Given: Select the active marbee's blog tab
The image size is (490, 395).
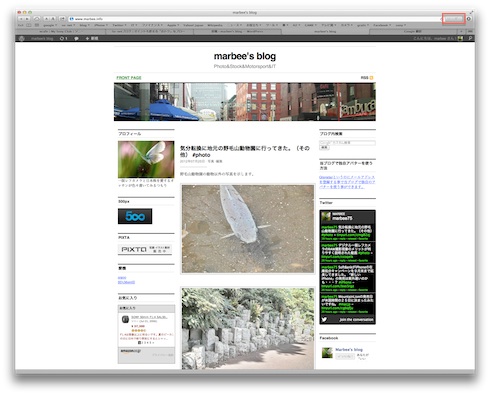Looking at the screenshot, I should 325,31.
